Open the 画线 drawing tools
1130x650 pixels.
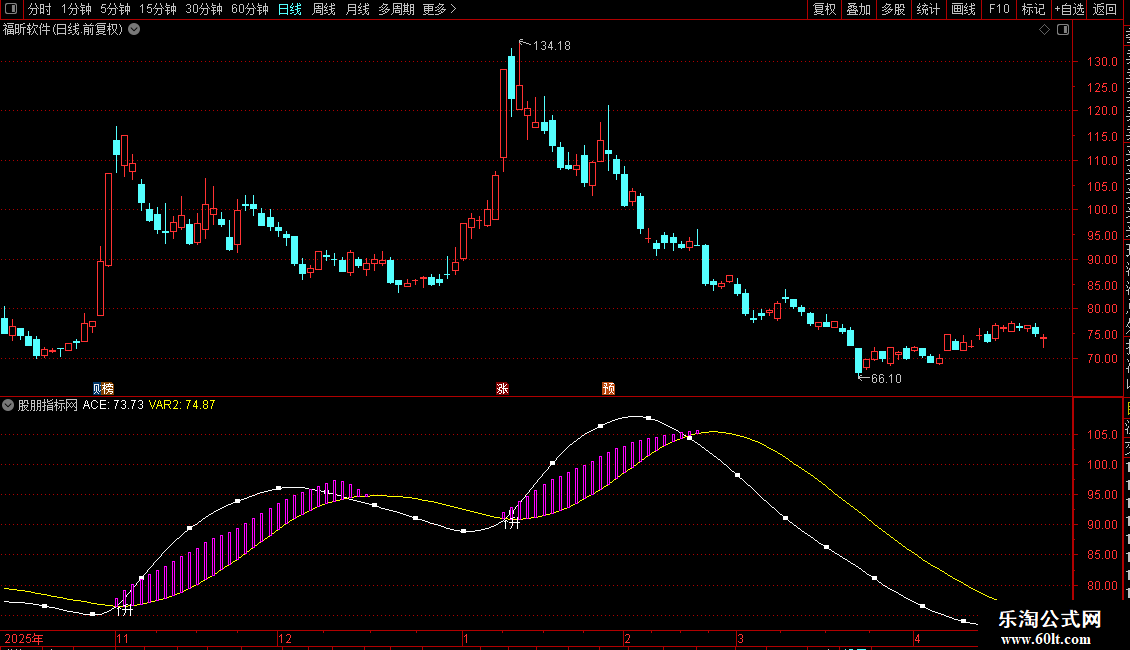click(x=964, y=9)
